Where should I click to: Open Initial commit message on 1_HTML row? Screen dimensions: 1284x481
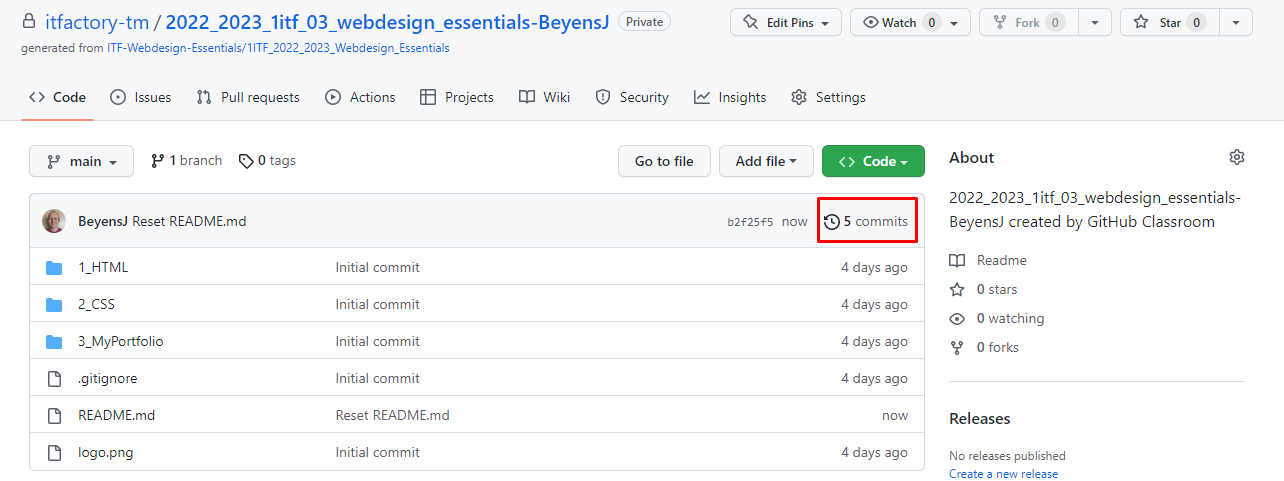click(x=377, y=267)
